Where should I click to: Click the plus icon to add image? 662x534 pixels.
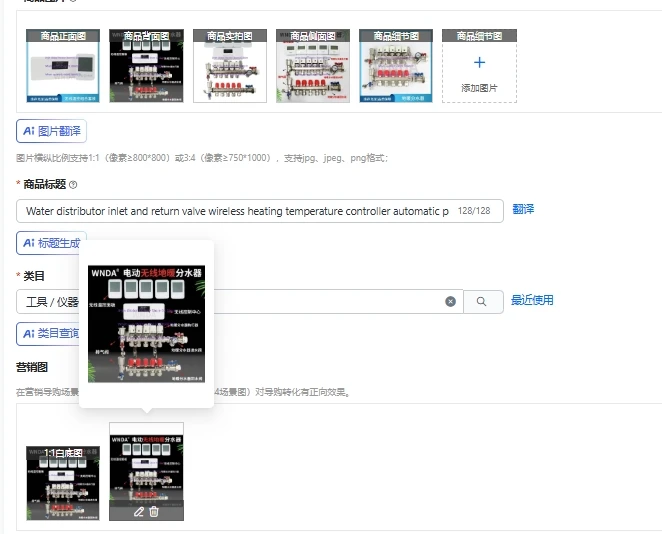tap(479, 63)
